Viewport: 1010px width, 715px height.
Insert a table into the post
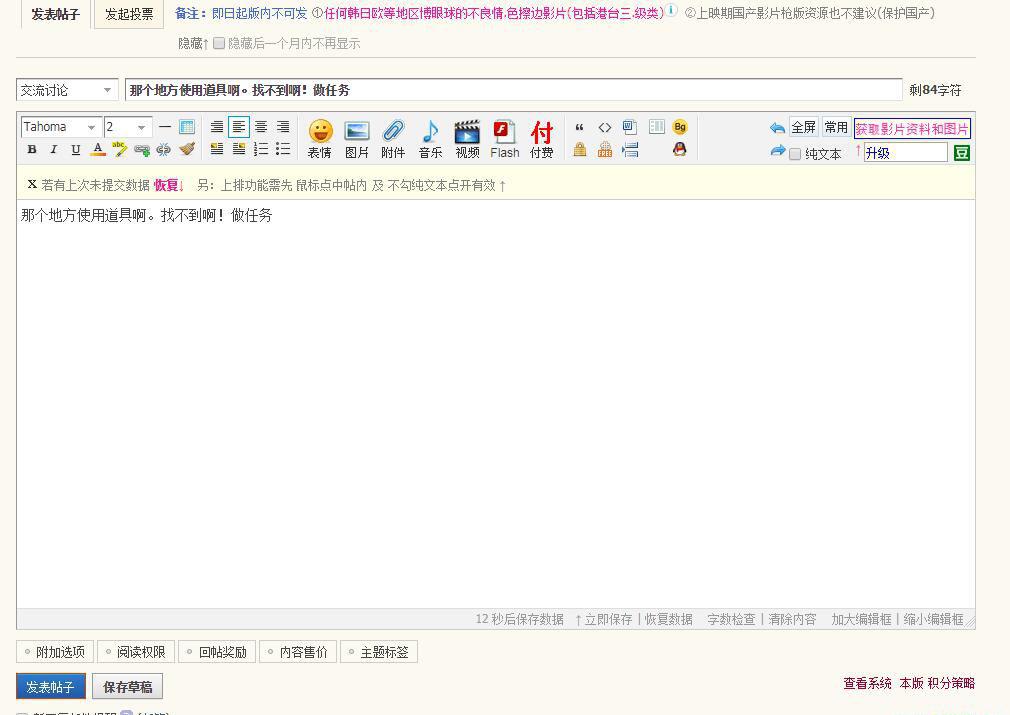click(187, 127)
